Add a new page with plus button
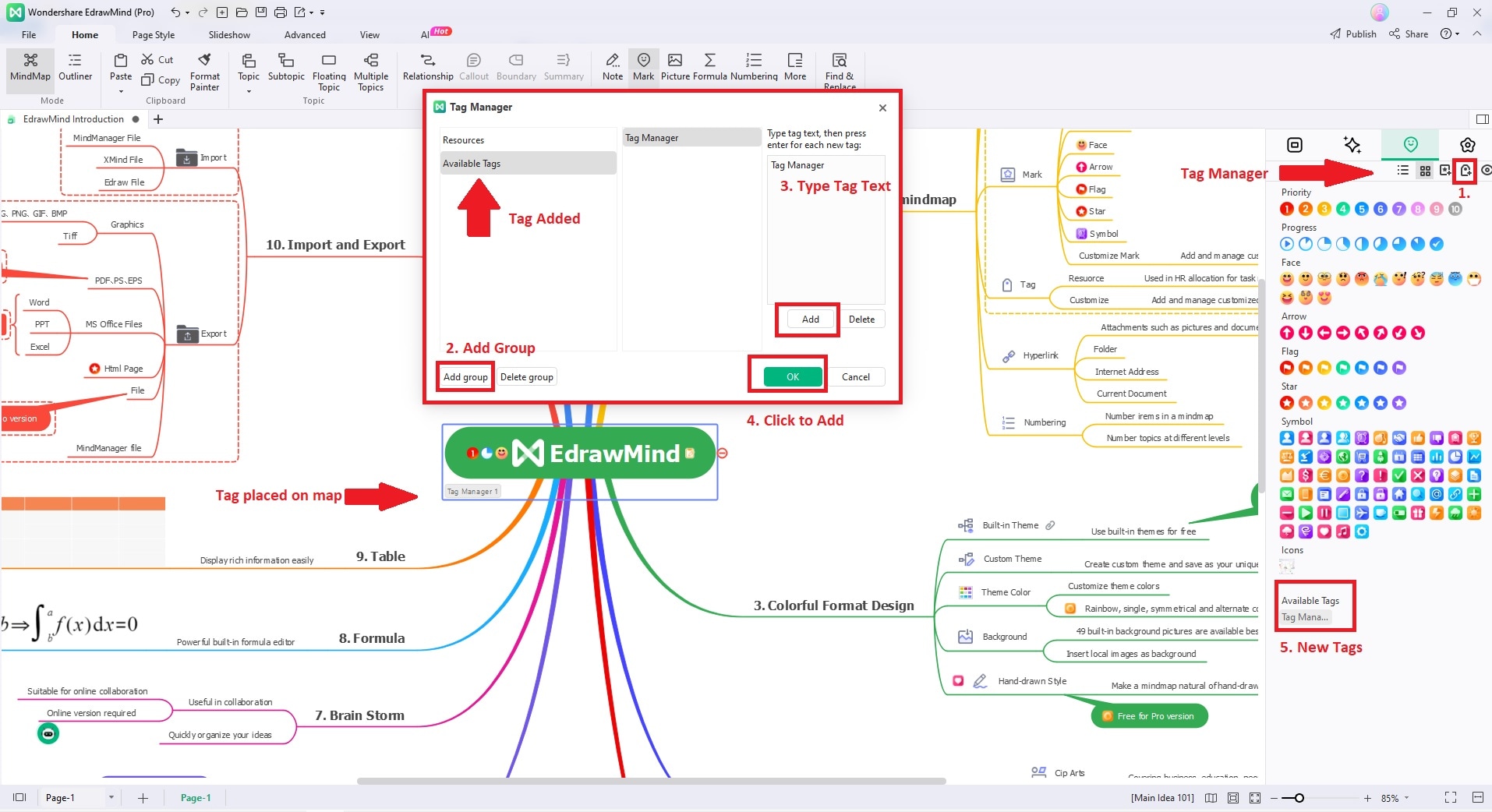The height and width of the screenshot is (812, 1492). tap(143, 797)
